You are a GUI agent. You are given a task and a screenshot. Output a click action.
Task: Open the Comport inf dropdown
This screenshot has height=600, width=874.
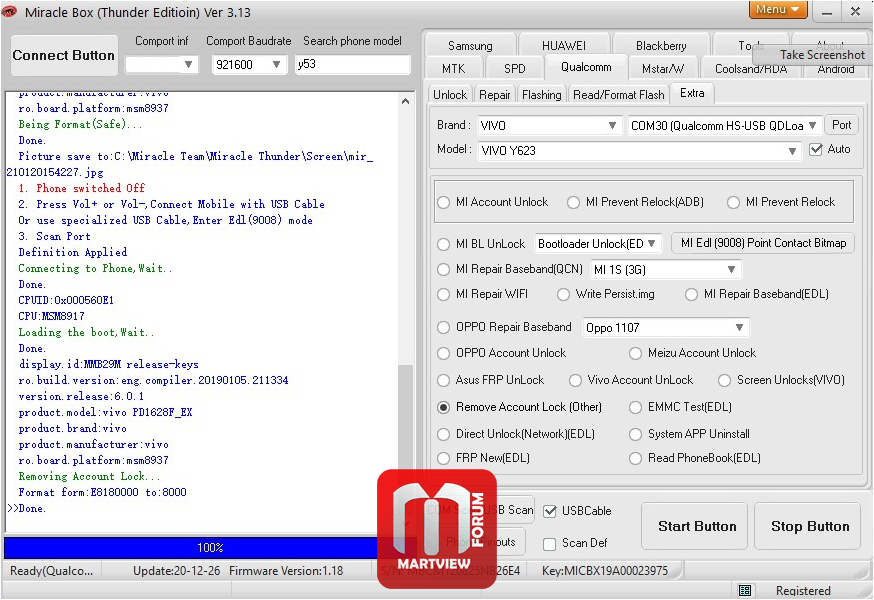(162, 65)
